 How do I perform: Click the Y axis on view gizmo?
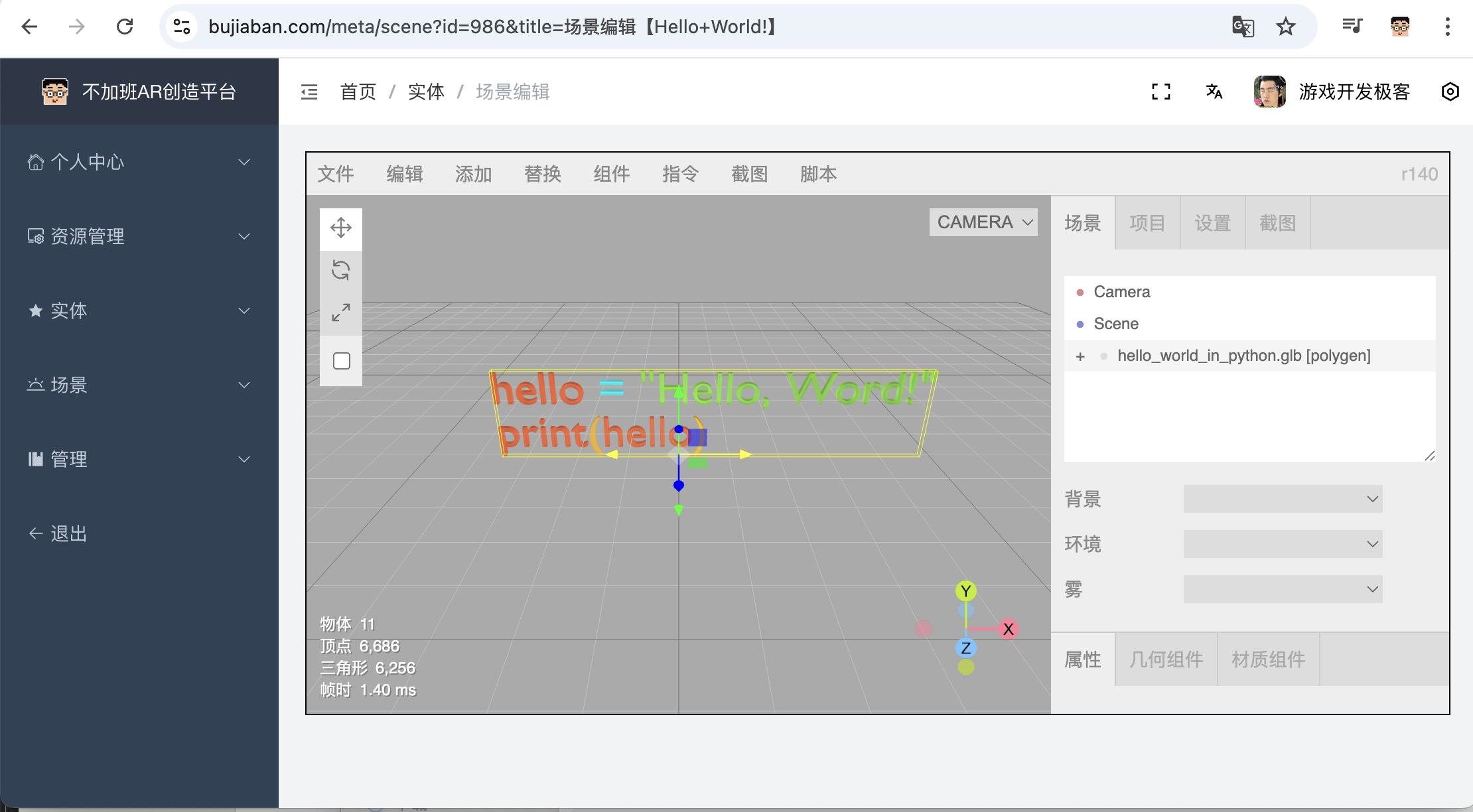pyautogui.click(x=966, y=591)
